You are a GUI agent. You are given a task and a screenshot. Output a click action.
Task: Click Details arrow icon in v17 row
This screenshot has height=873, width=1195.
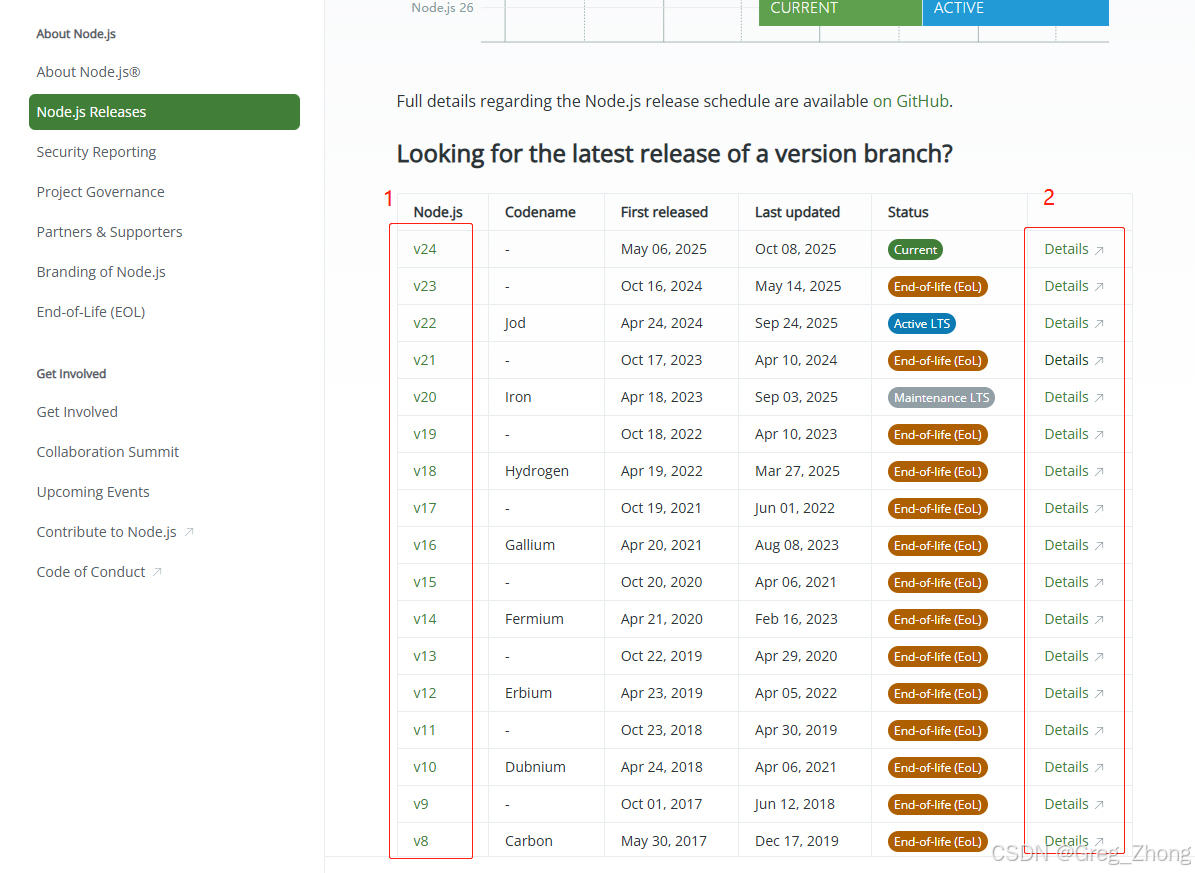(x=1099, y=509)
